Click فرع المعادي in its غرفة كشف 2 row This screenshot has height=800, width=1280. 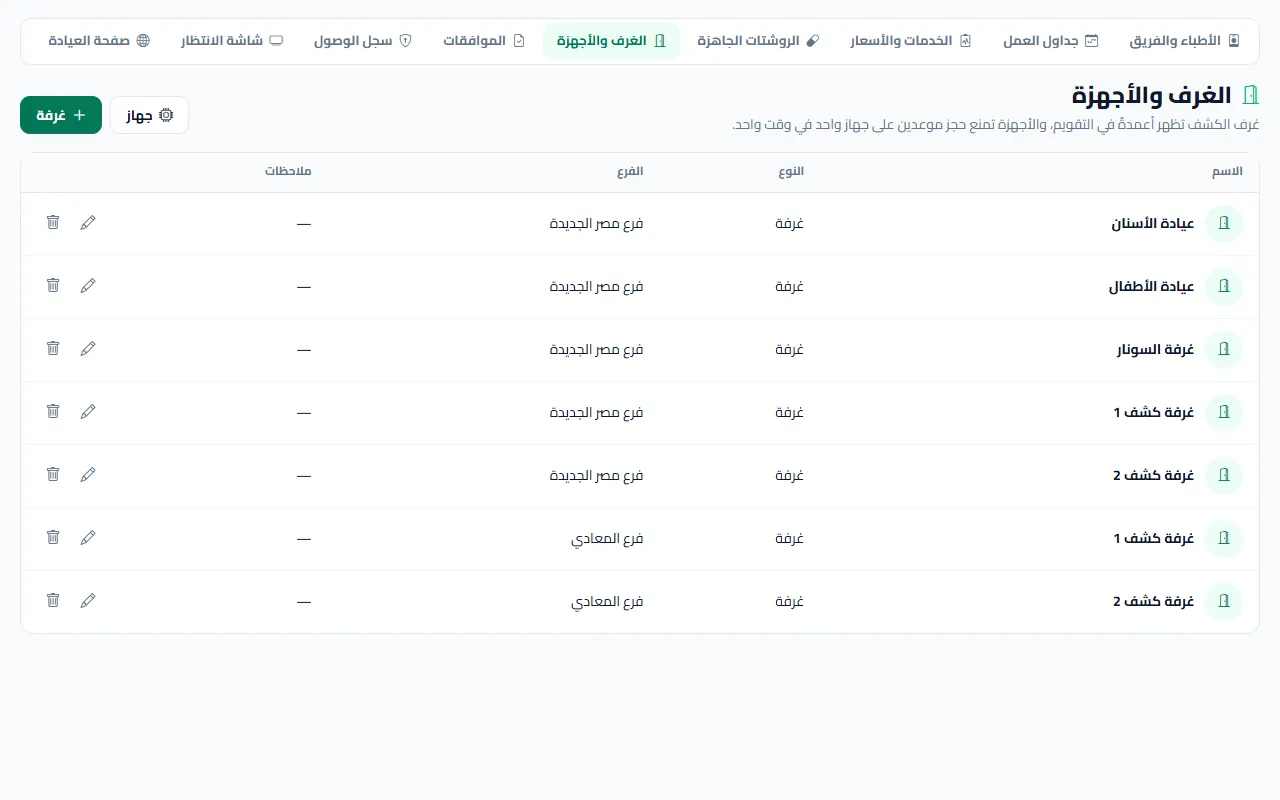point(607,602)
